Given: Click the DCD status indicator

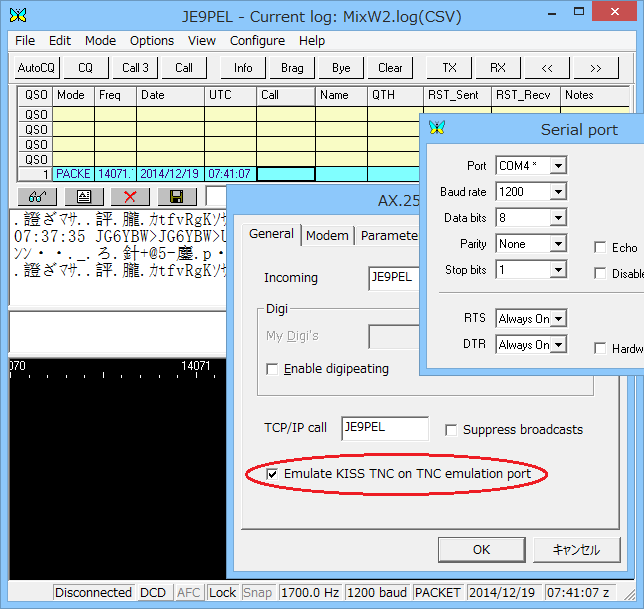Looking at the screenshot, I should [x=153, y=593].
